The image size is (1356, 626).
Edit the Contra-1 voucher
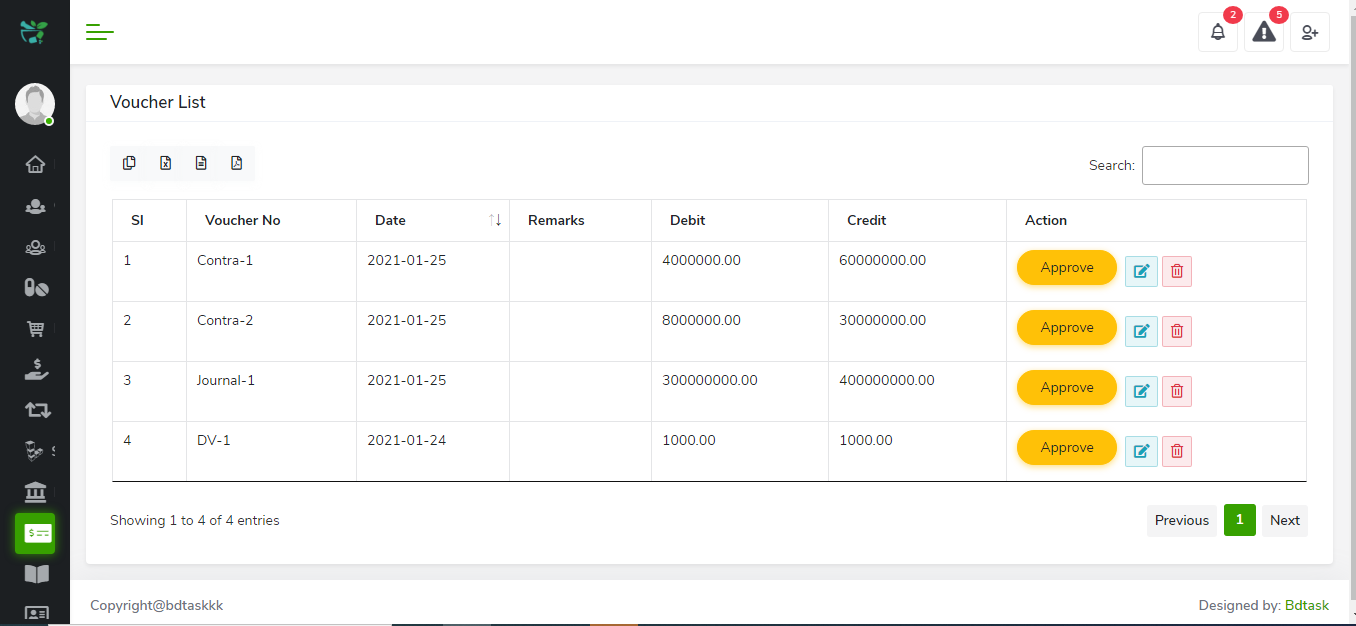pyautogui.click(x=1141, y=271)
